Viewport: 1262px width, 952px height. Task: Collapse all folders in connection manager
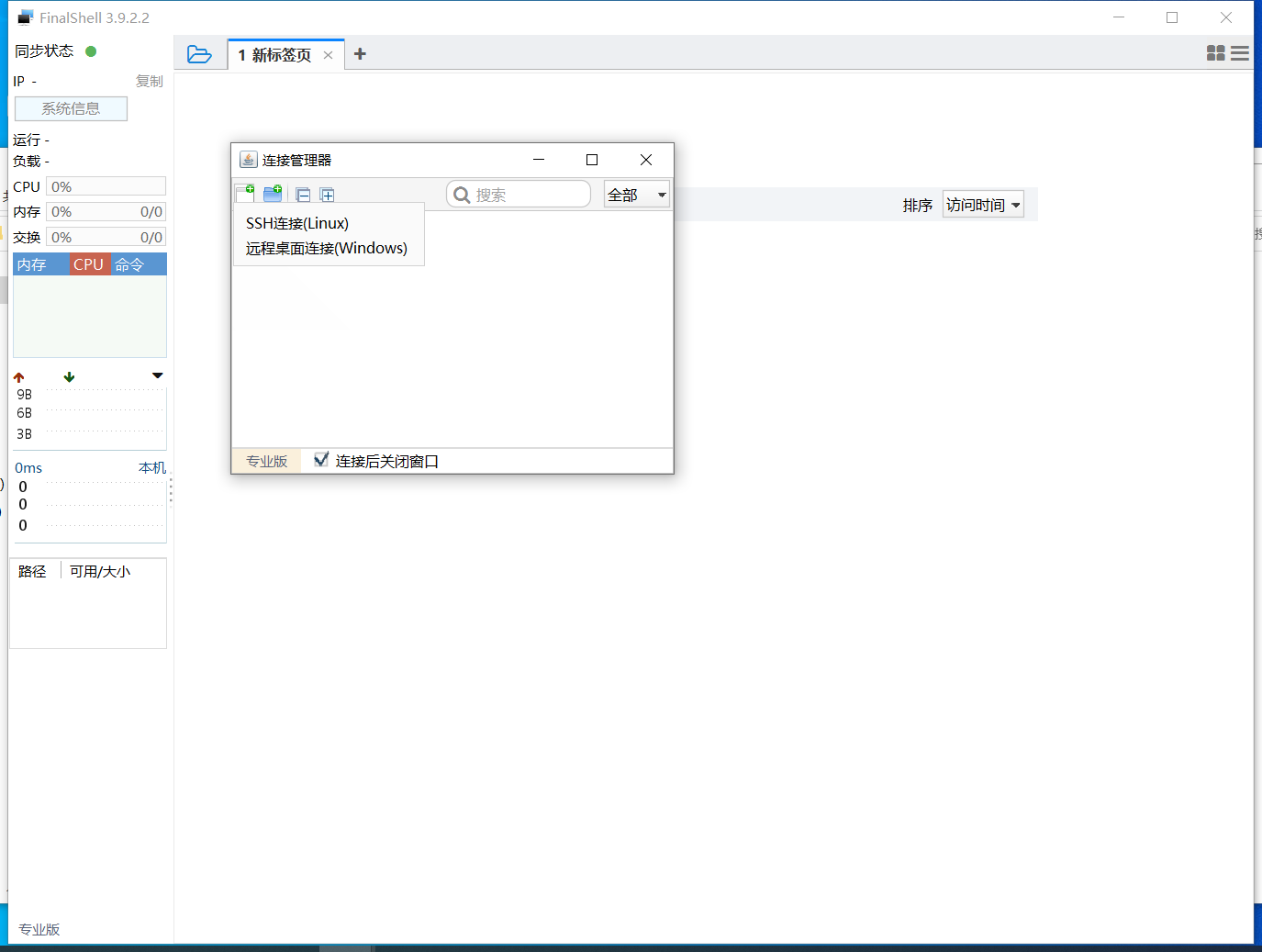pos(303,194)
